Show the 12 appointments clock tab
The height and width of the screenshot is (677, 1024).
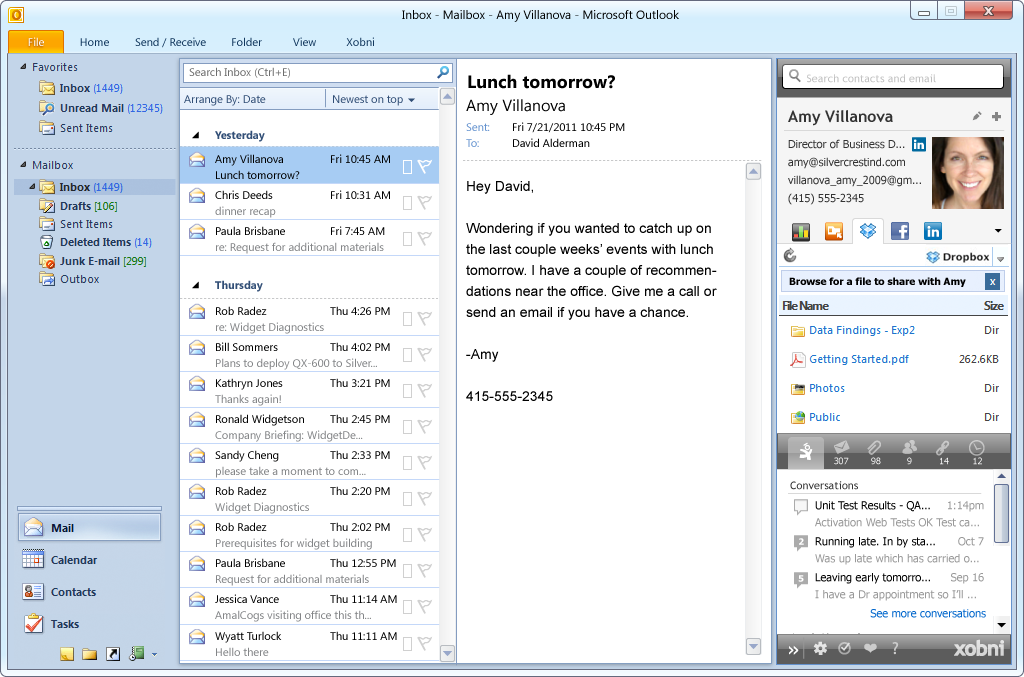(x=977, y=452)
